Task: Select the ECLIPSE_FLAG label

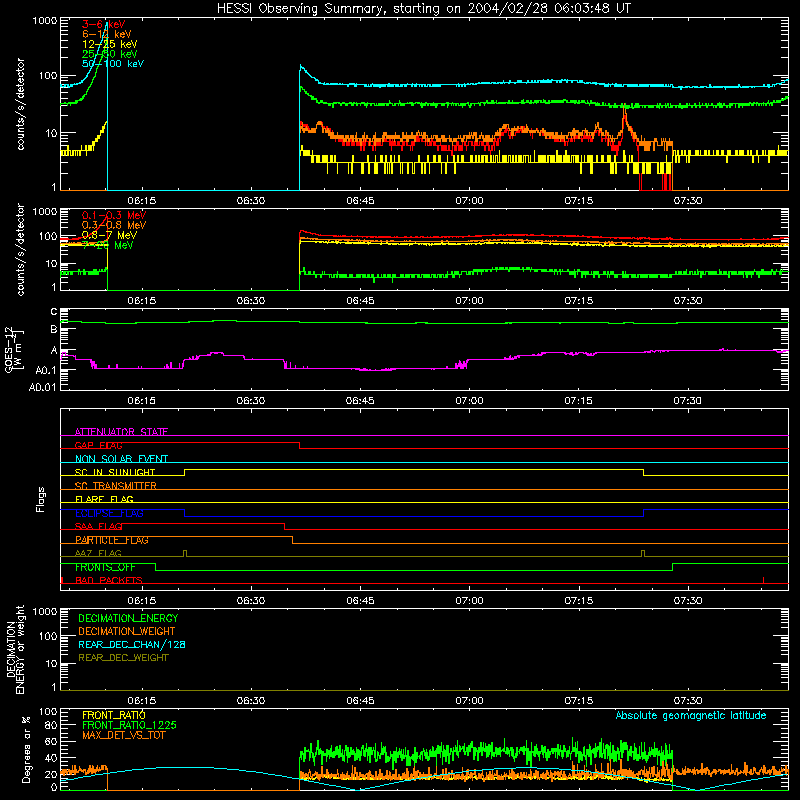Action: tap(109, 513)
